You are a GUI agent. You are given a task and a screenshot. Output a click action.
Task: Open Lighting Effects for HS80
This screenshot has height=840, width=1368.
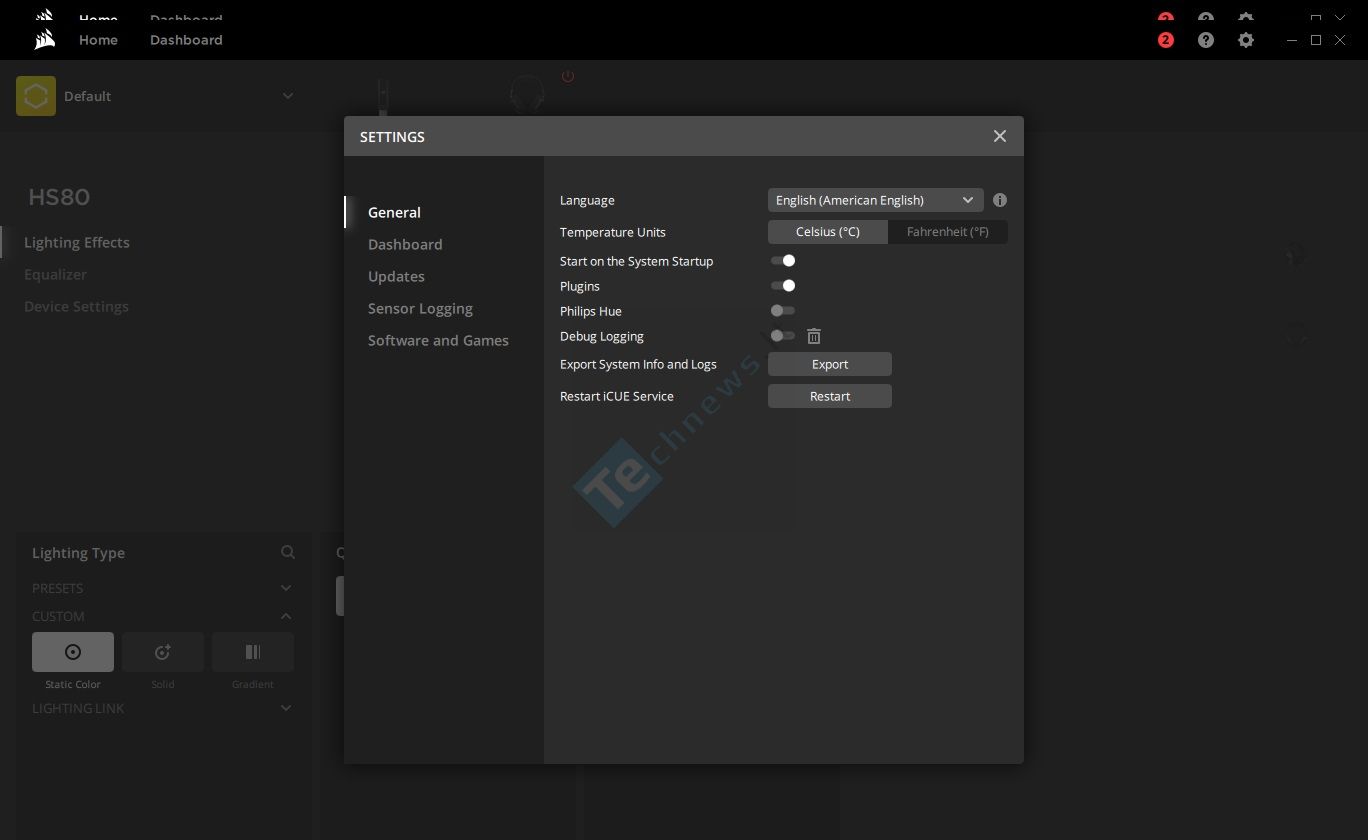click(77, 242)
